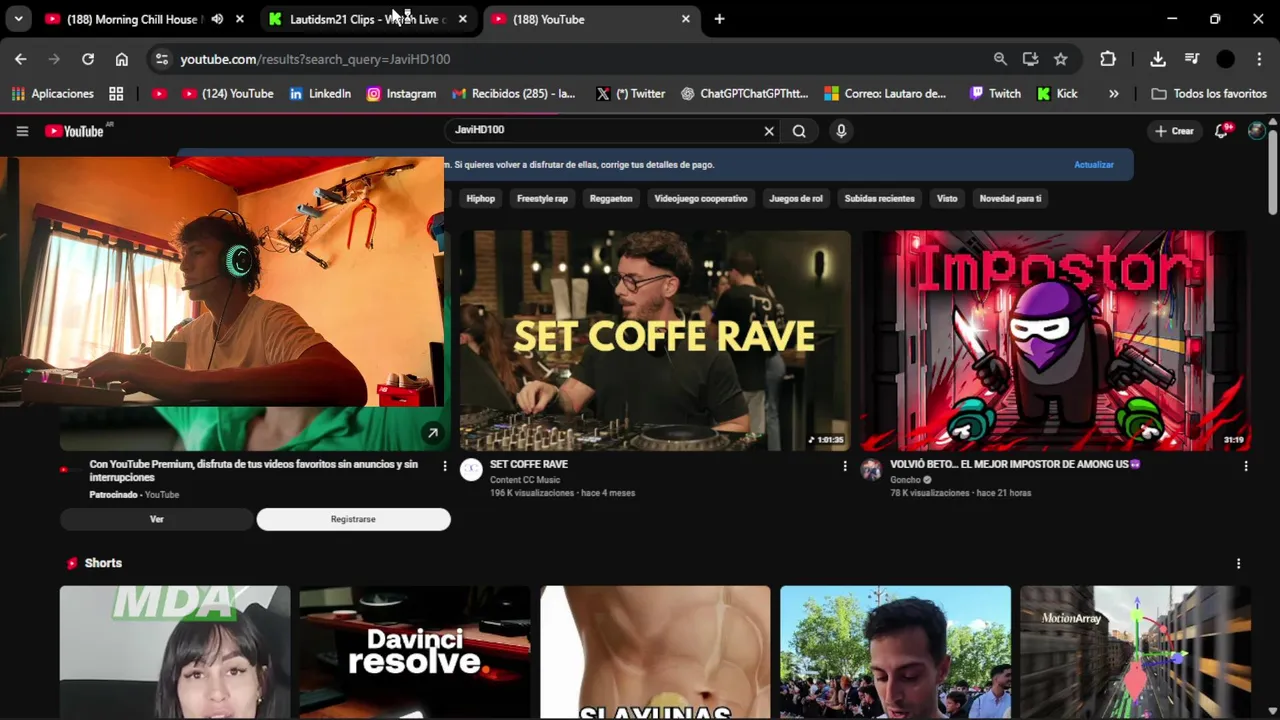The width and height of the screenshot is (1280, 720).
Task: Go to YouTube home via the logo
Action: tap(75, 131)
